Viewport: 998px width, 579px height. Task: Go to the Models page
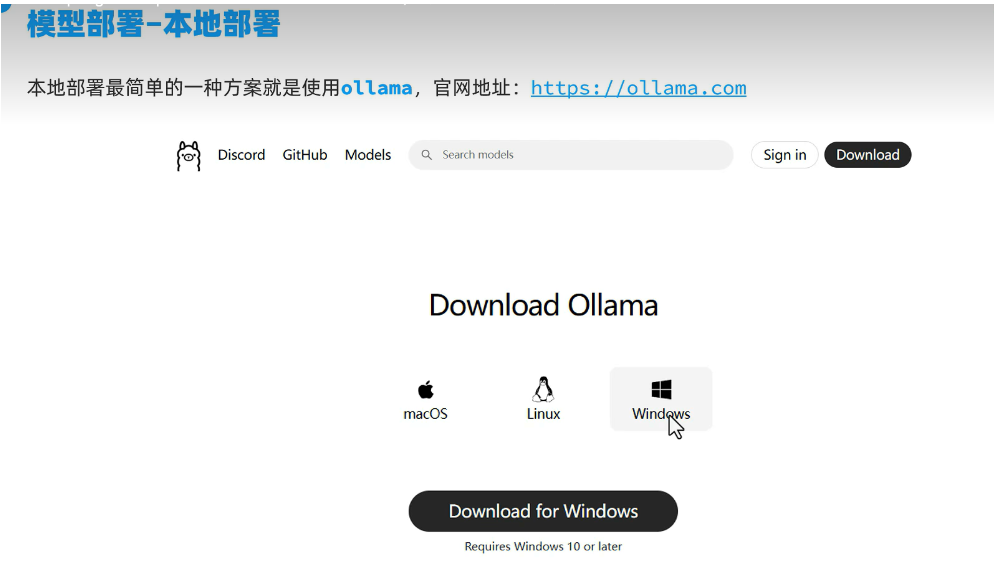coord(368,155)
